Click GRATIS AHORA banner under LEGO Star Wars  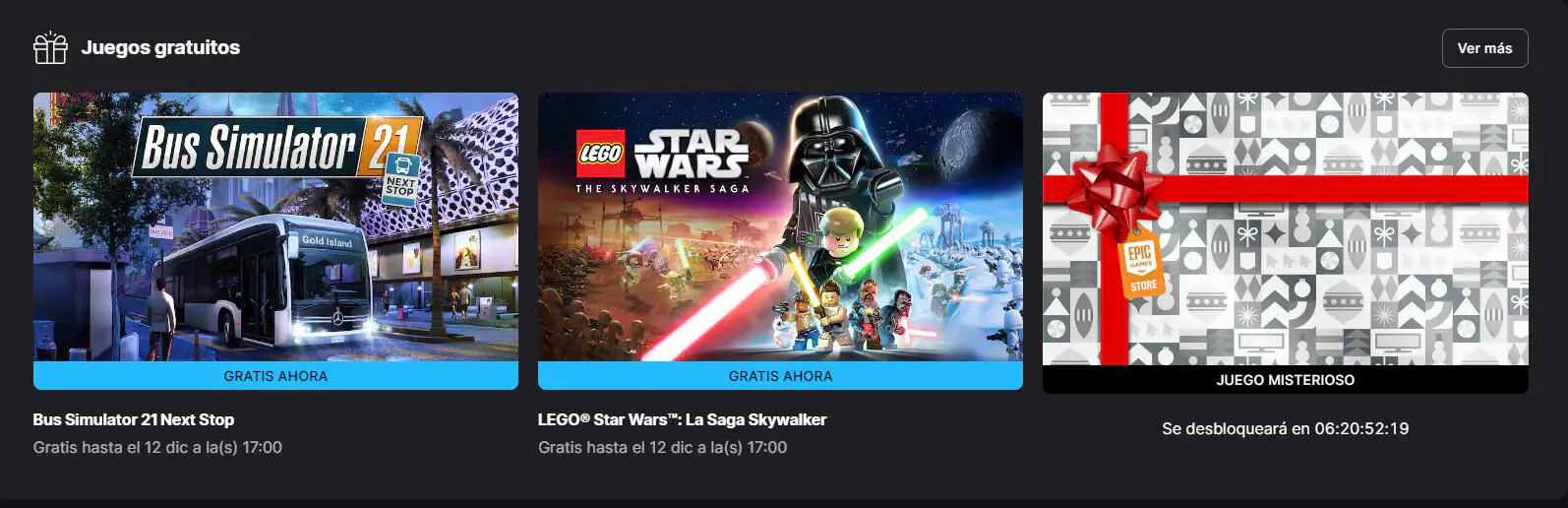click(780, 375)
